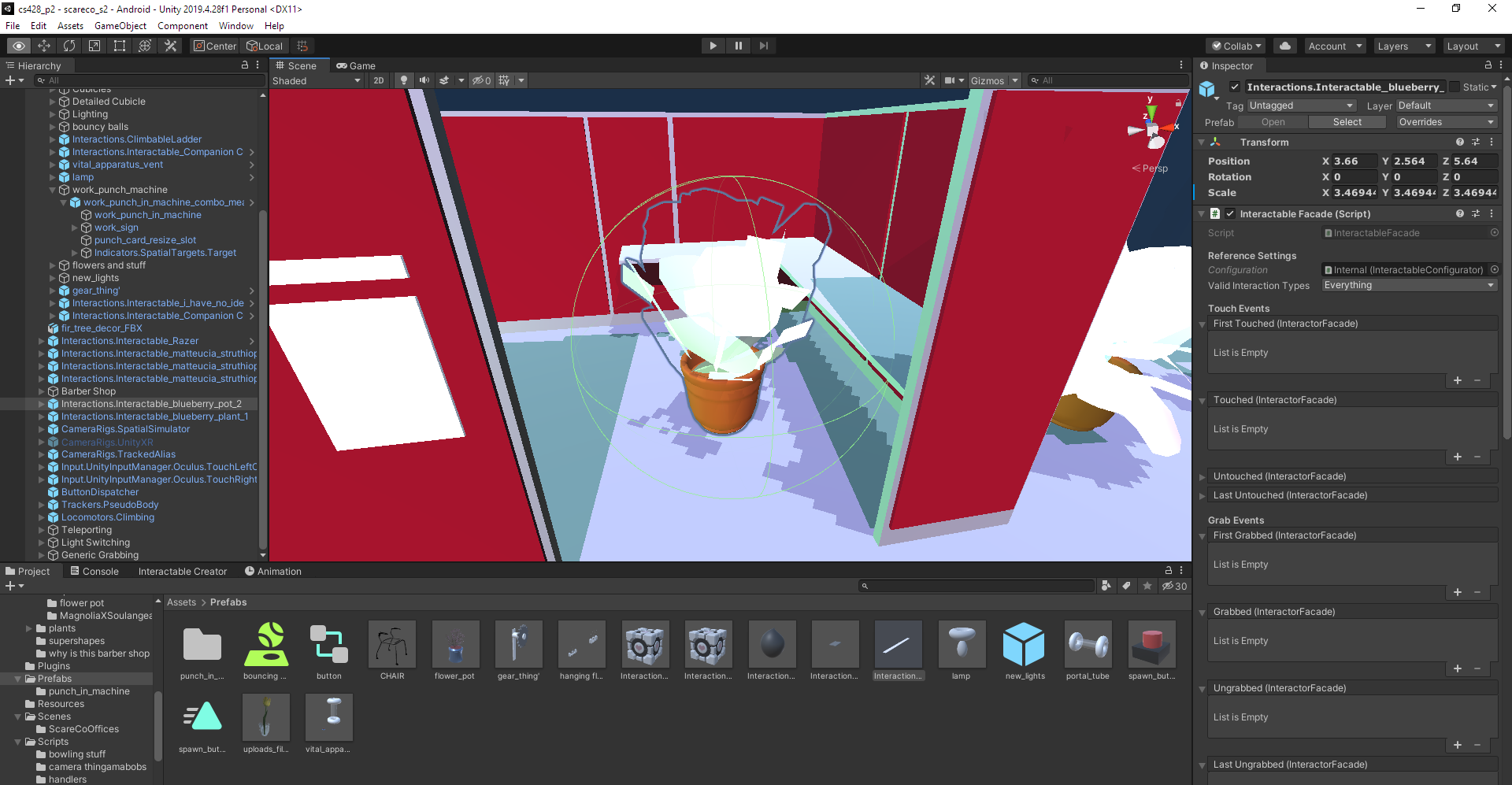Click the Step frame button
This screenshot has width=1512, height=785.
(763, 46)
